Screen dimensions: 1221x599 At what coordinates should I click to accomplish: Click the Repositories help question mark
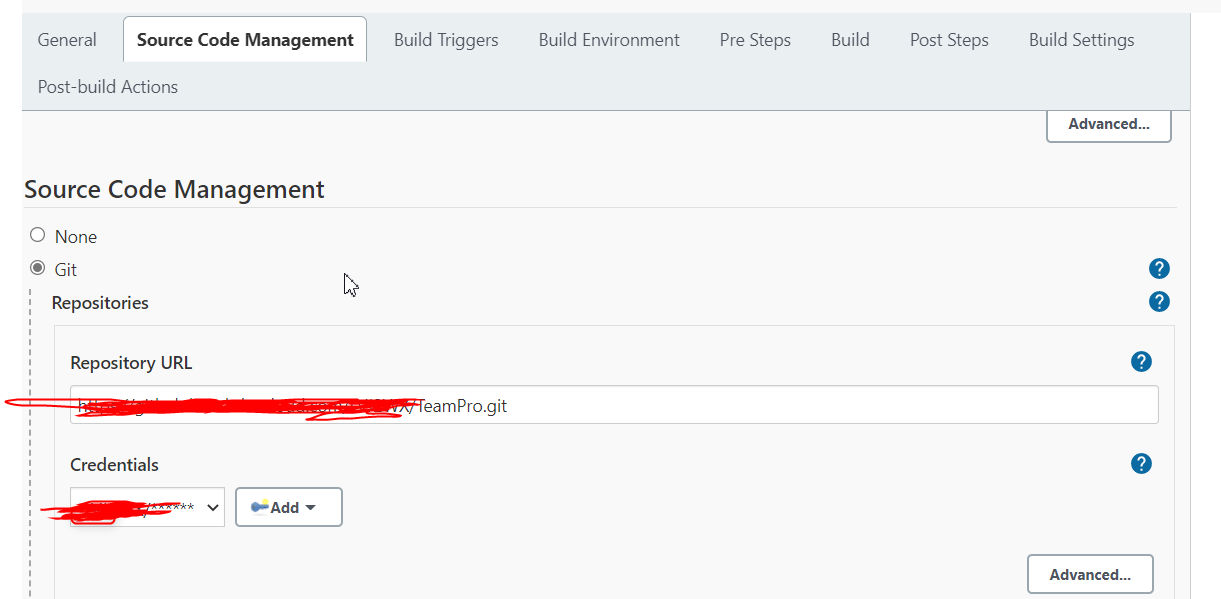(x=1159, y=301)
